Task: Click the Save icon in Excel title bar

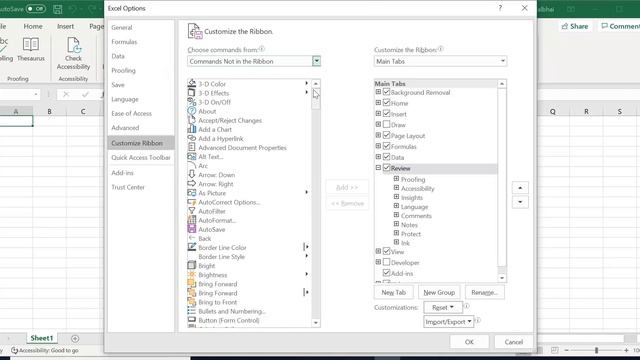Action: [x=58, y=9]
